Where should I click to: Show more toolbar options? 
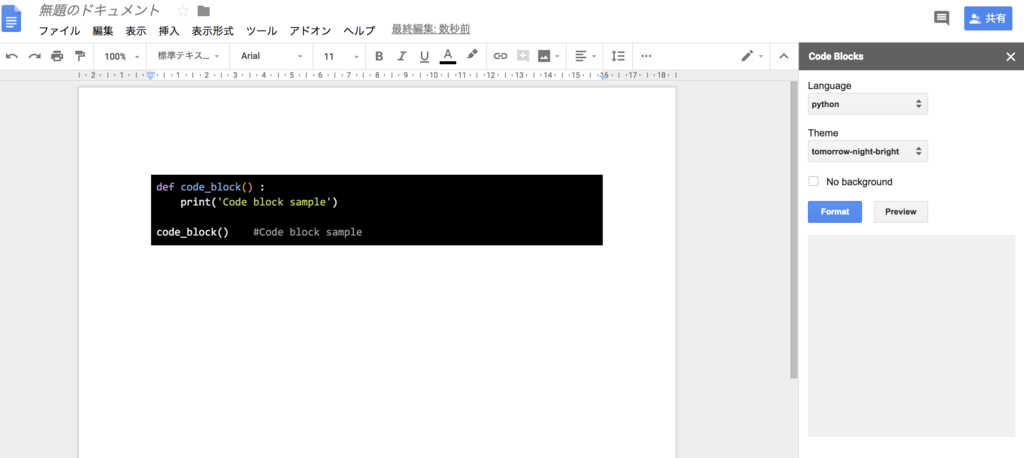pos(647,56)
